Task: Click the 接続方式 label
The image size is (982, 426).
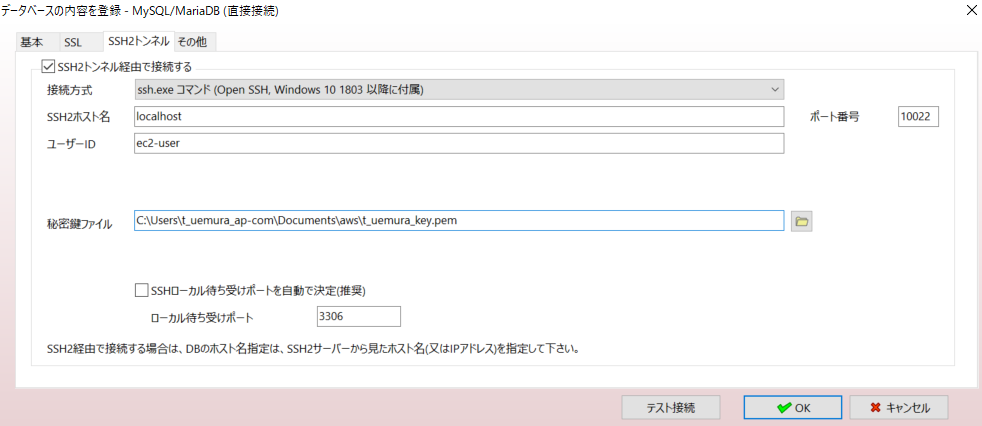Action: pos(70,90)
